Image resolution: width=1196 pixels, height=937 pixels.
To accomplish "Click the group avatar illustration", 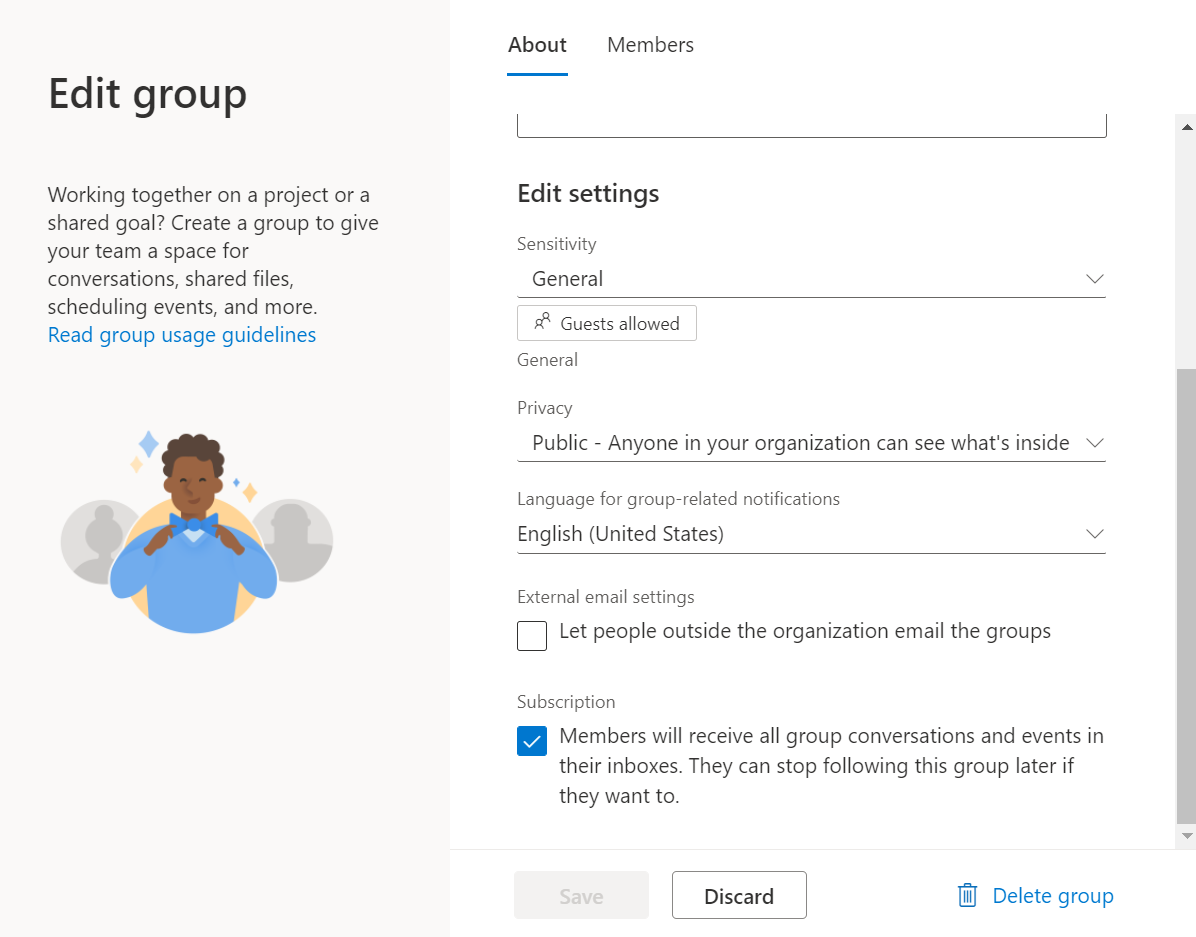I will 194,532.
